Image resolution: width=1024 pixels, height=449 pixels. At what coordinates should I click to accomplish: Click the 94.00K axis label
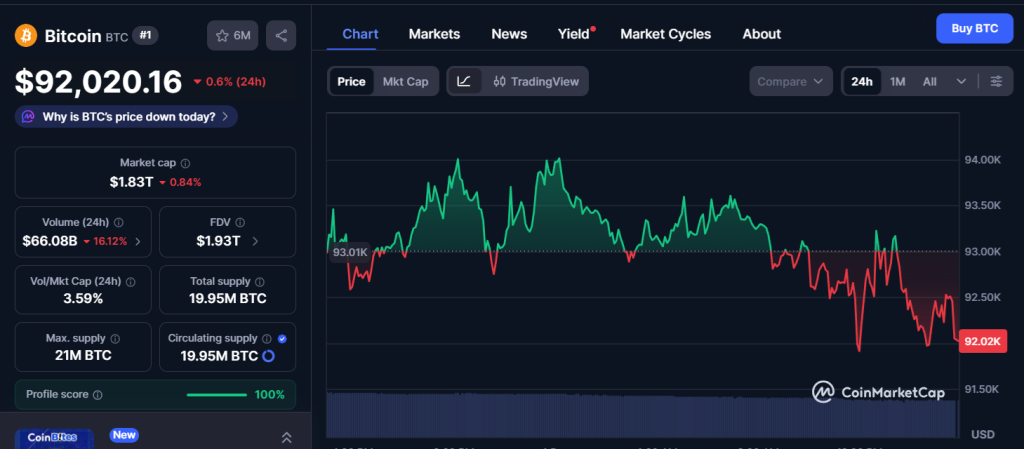pos(982,160)
